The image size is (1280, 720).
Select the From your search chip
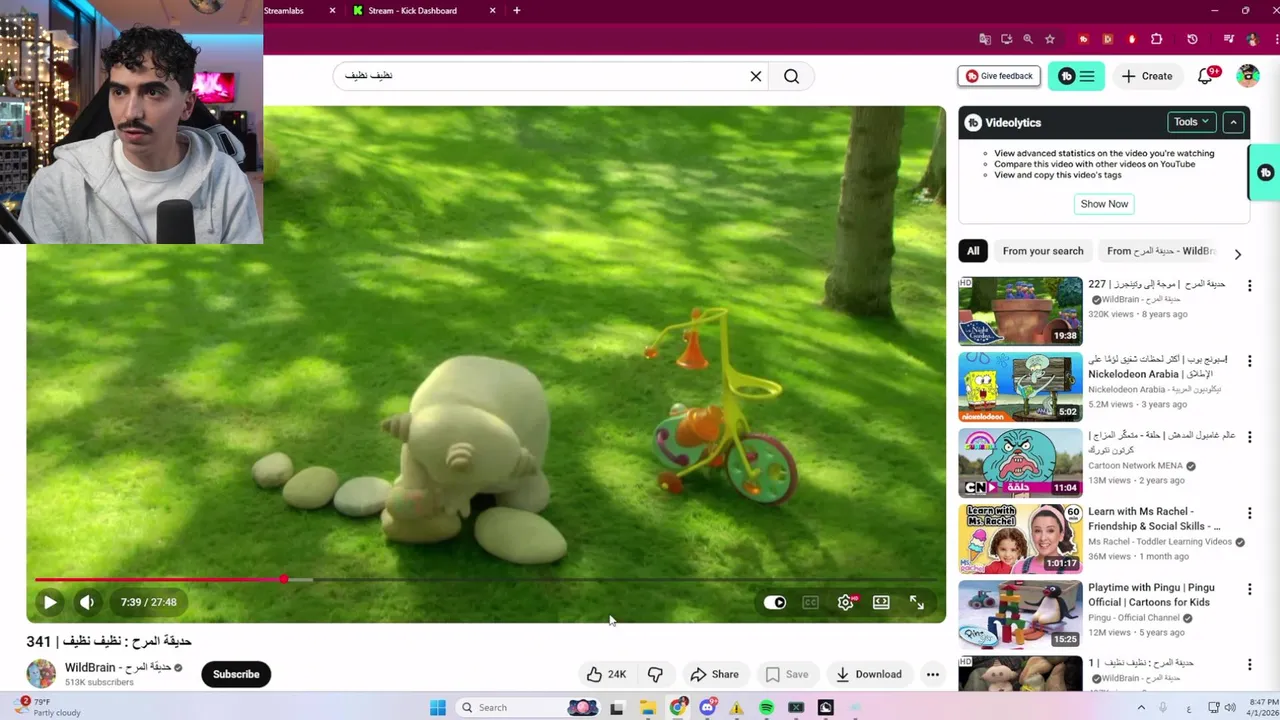coord(1043,251)
